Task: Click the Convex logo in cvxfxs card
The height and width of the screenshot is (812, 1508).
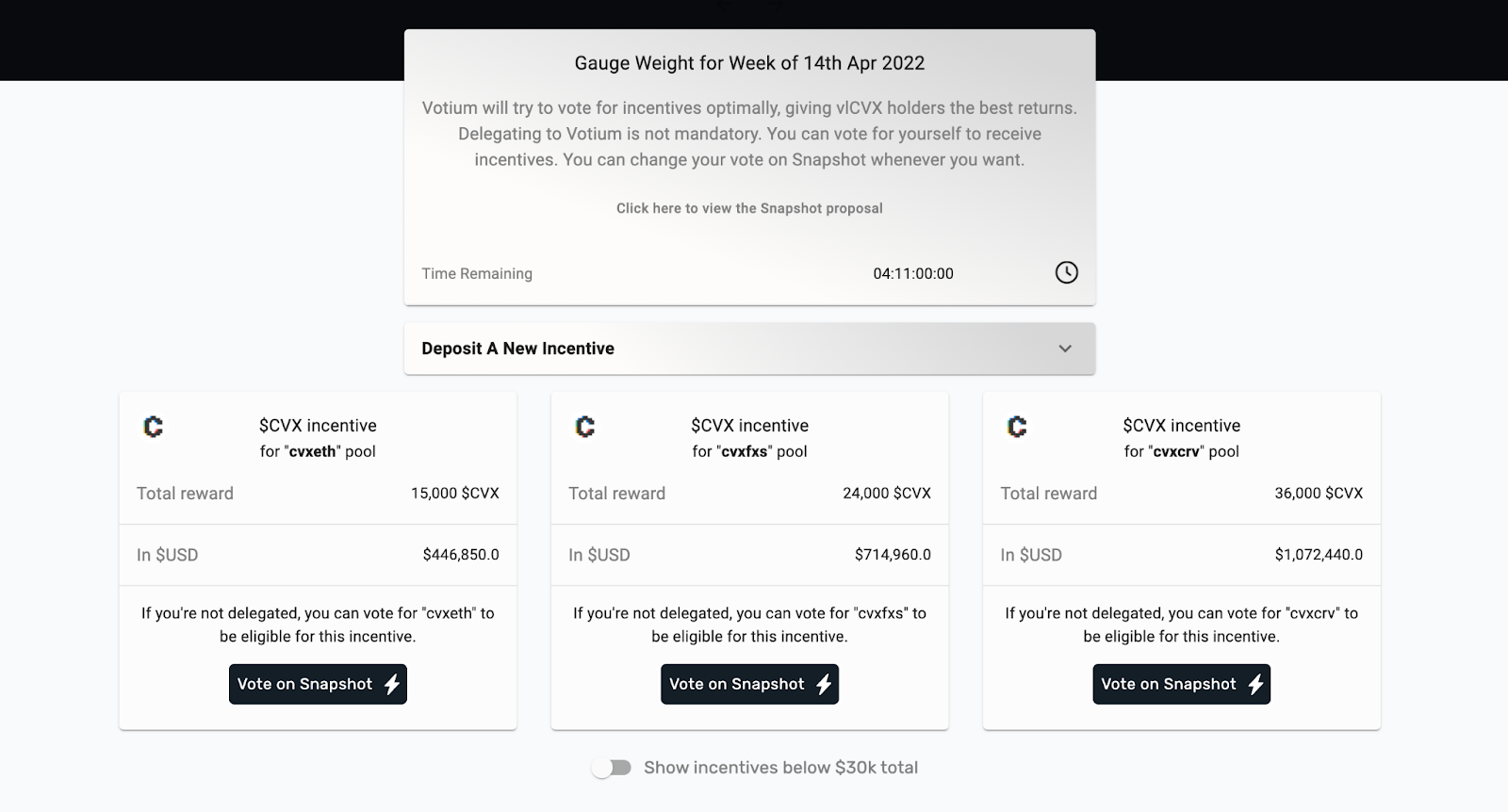Action: 585,427
